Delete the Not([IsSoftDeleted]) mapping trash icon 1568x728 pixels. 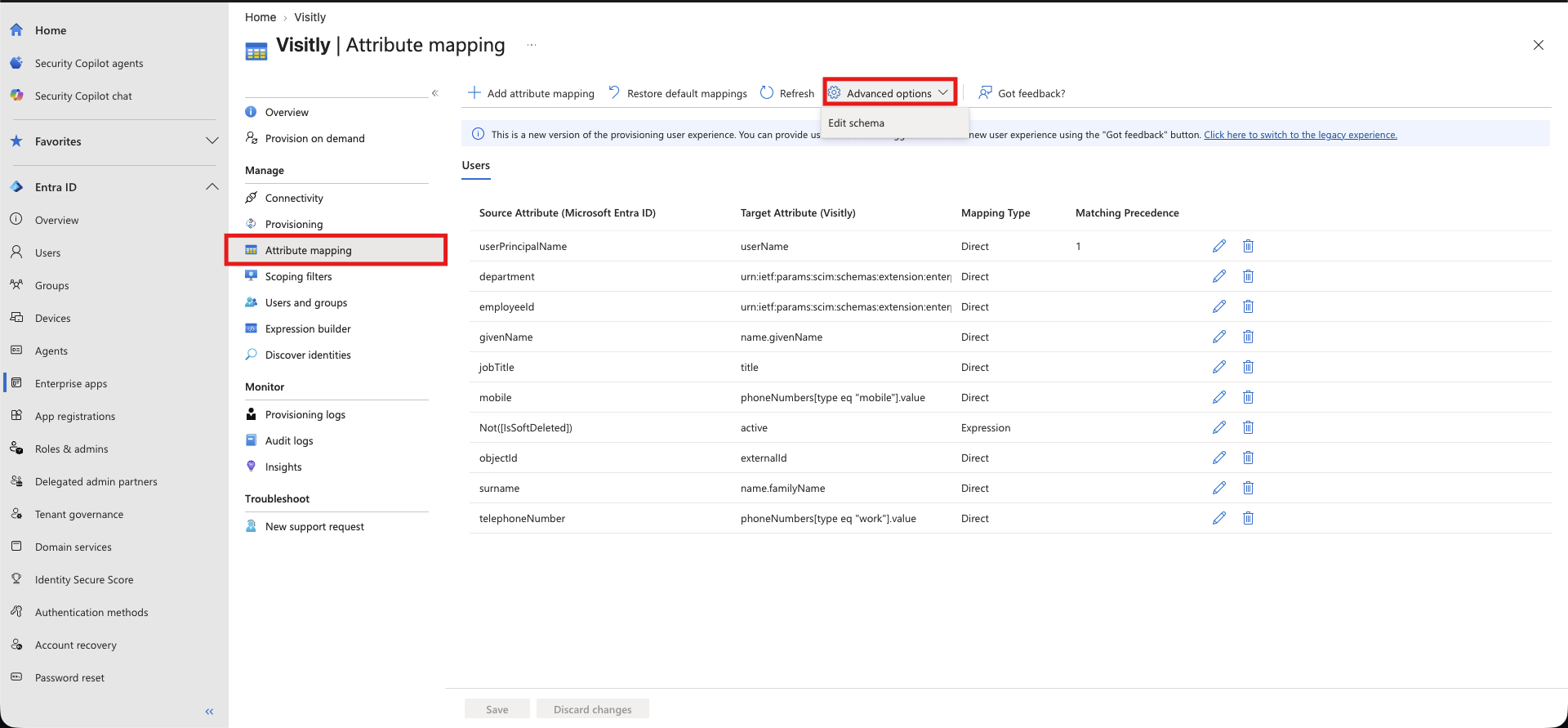click(1248, 427)
